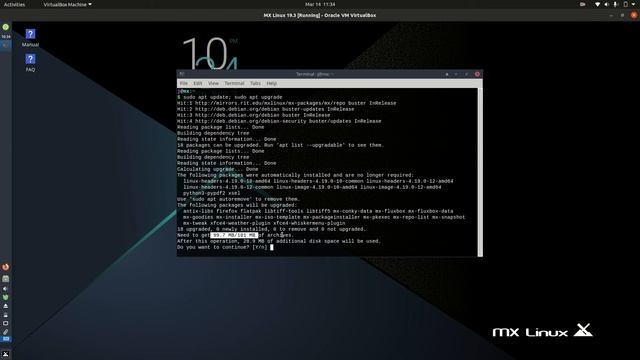Click the monitor icon in the MX panel
The width and height of the screenshot is (640, 360).
click(6, 323)
